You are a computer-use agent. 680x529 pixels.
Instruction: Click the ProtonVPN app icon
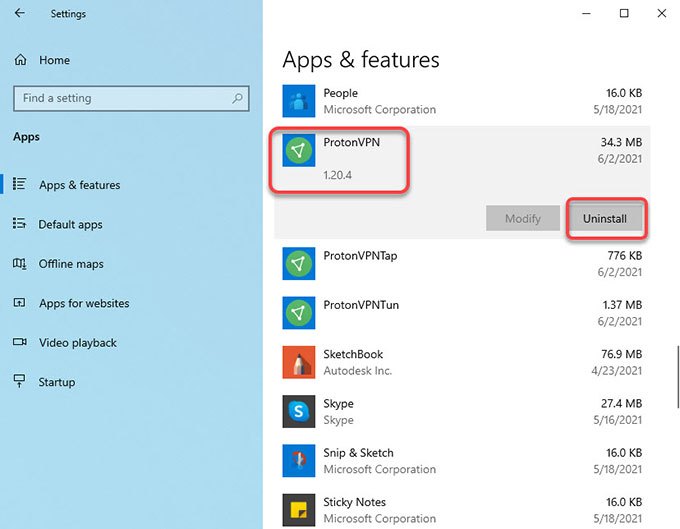298,150
